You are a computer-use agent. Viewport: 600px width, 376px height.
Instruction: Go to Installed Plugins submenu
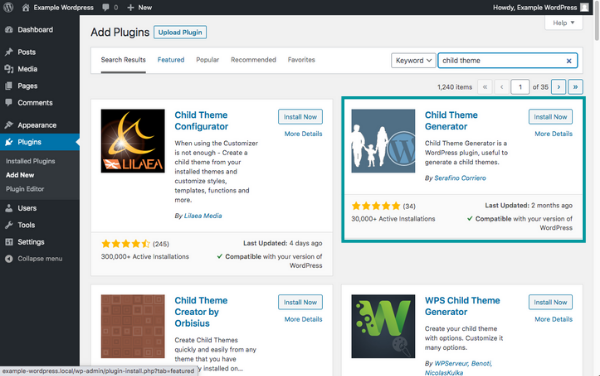coord(30,161)
